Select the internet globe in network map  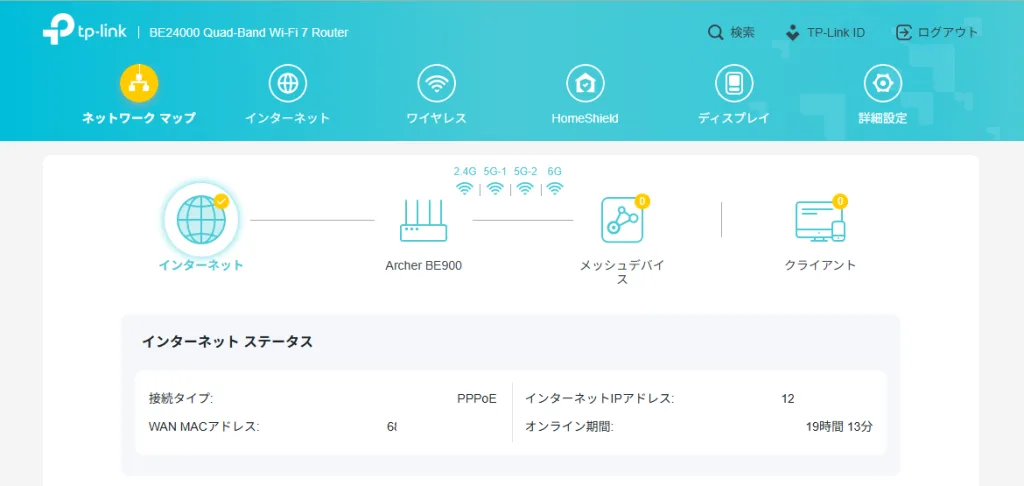click(x=202, y=220)
